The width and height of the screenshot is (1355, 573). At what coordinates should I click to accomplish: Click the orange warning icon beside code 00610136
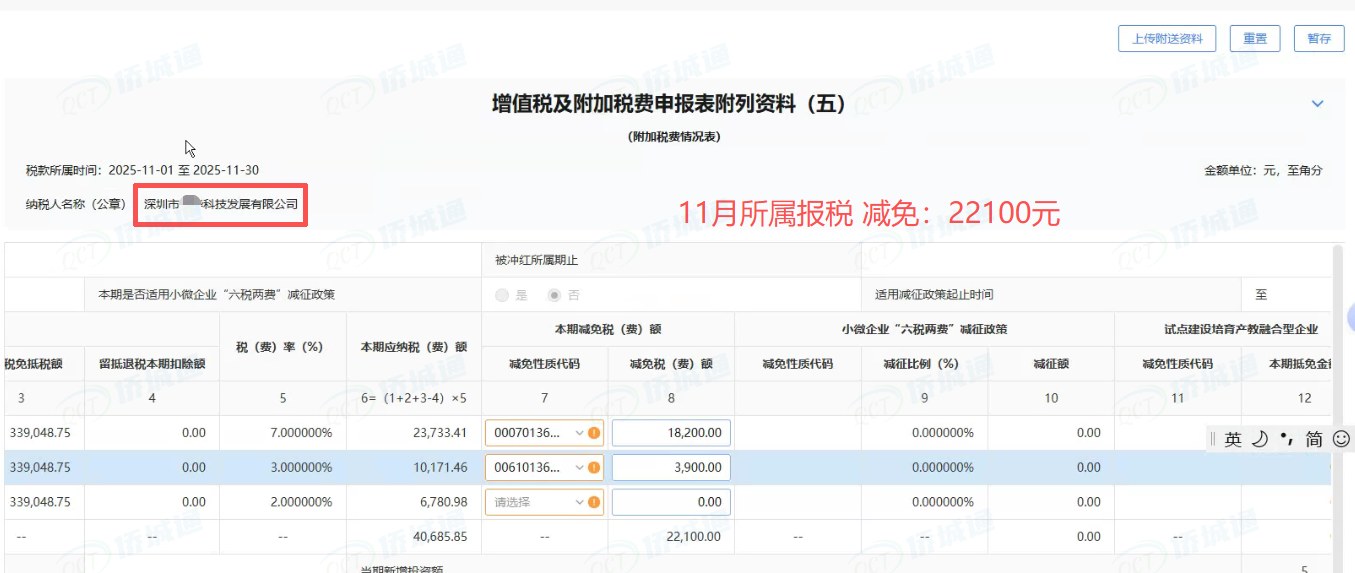pyautogui.click(x=594, y=467)
